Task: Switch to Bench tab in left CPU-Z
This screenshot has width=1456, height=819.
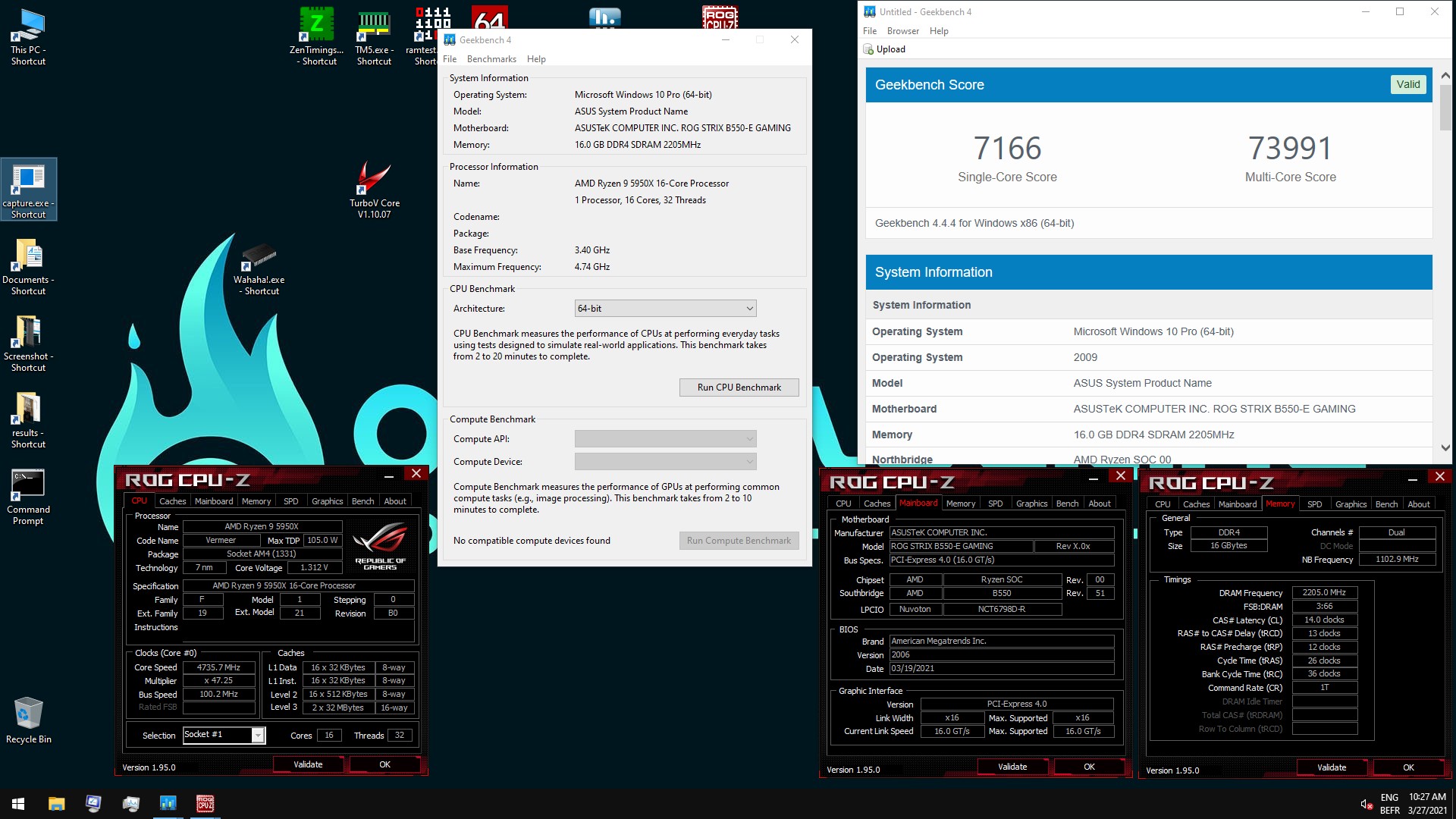Action: 362,501
